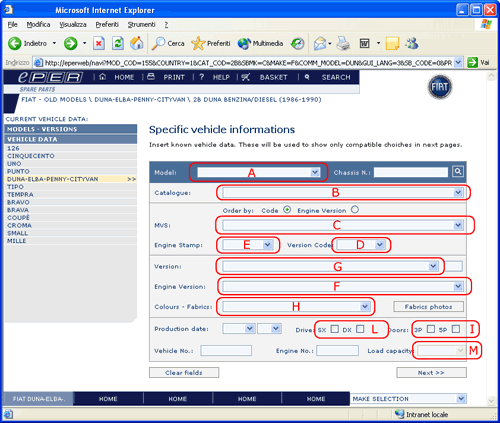Check the 5P doors checkbox
The height and width of the screenshot is (423, 500).
click(456, 329)
